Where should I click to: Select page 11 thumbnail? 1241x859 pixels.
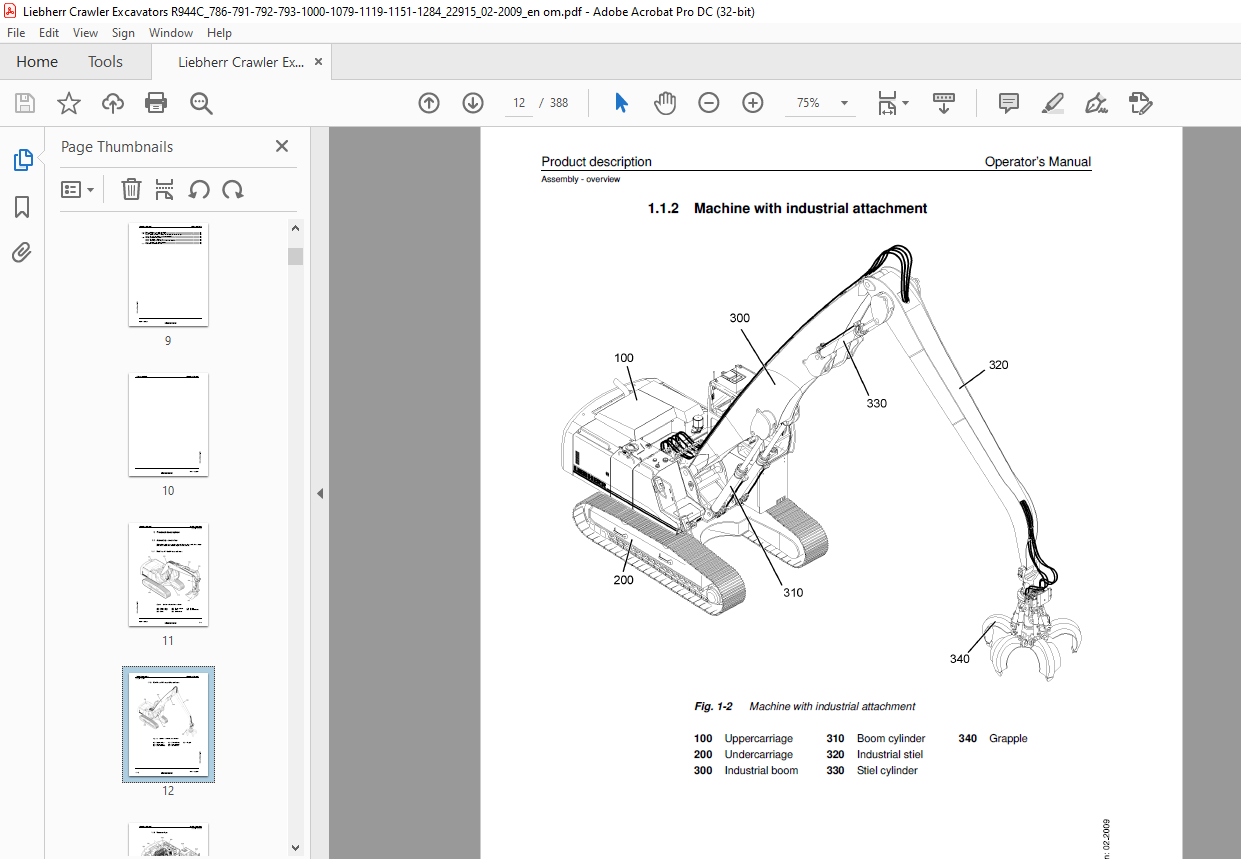[x=168, y=575]
